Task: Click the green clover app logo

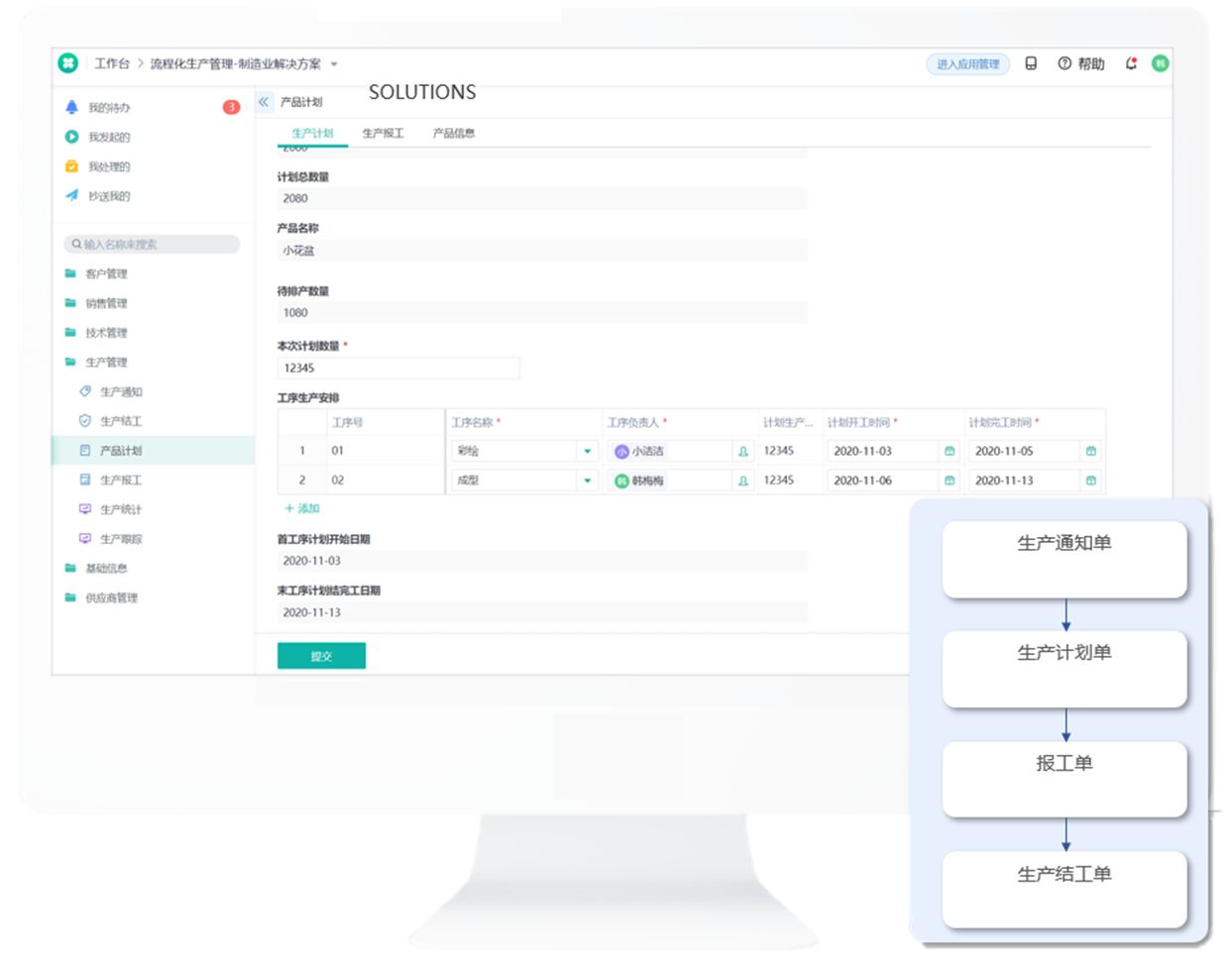Action: [x=67, y=63]
